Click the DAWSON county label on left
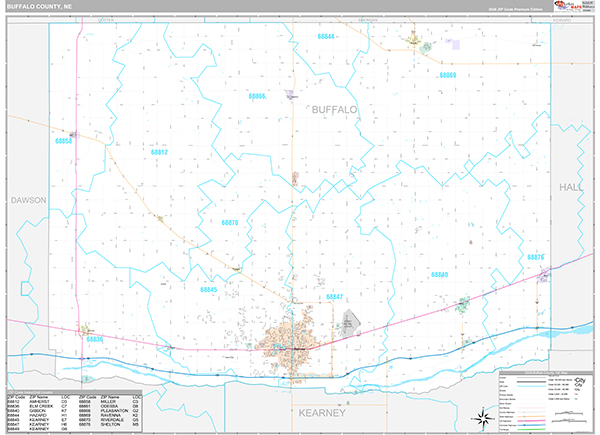 [29, 200]
